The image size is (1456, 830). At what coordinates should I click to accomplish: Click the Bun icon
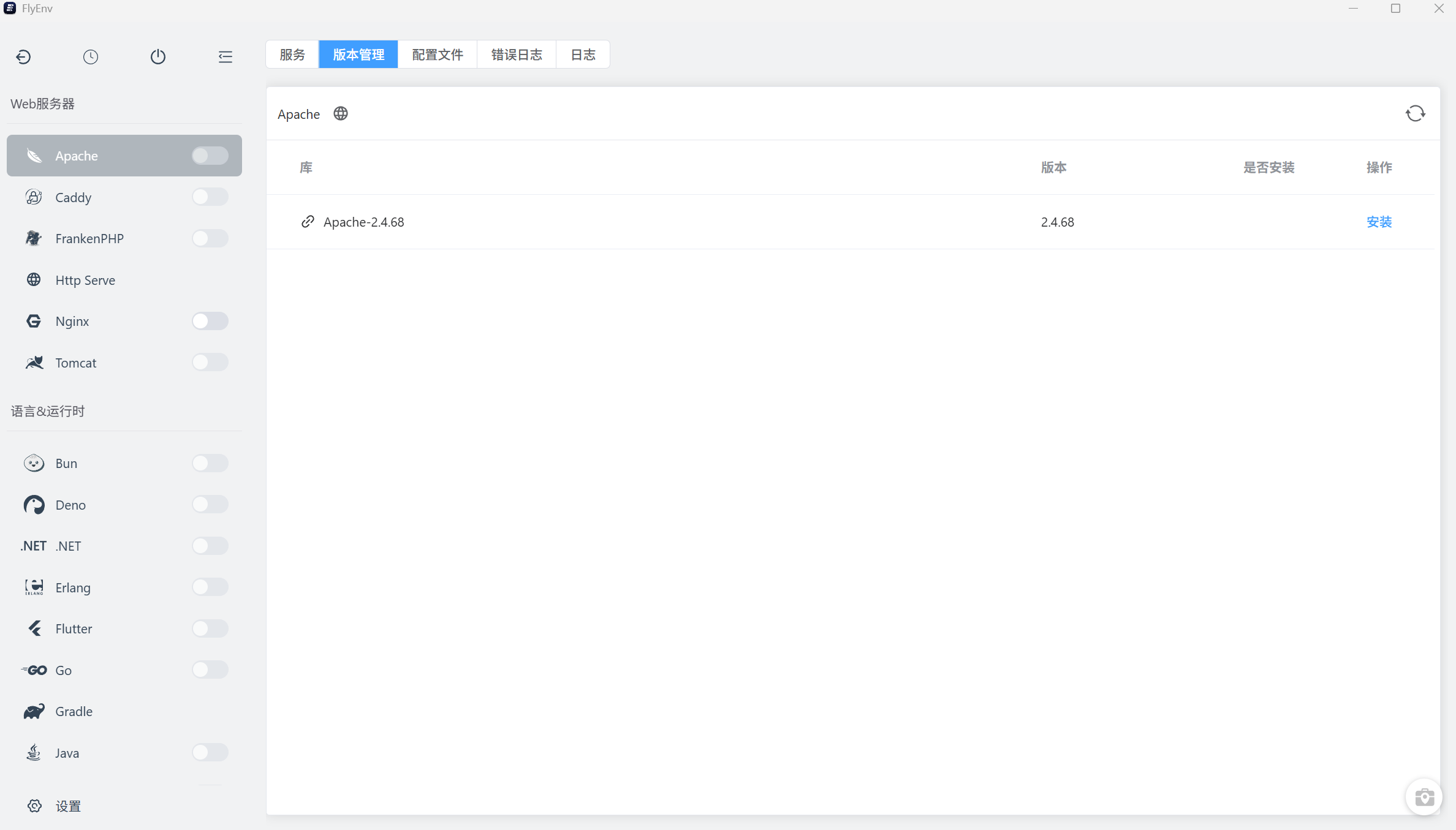(34, 463)
